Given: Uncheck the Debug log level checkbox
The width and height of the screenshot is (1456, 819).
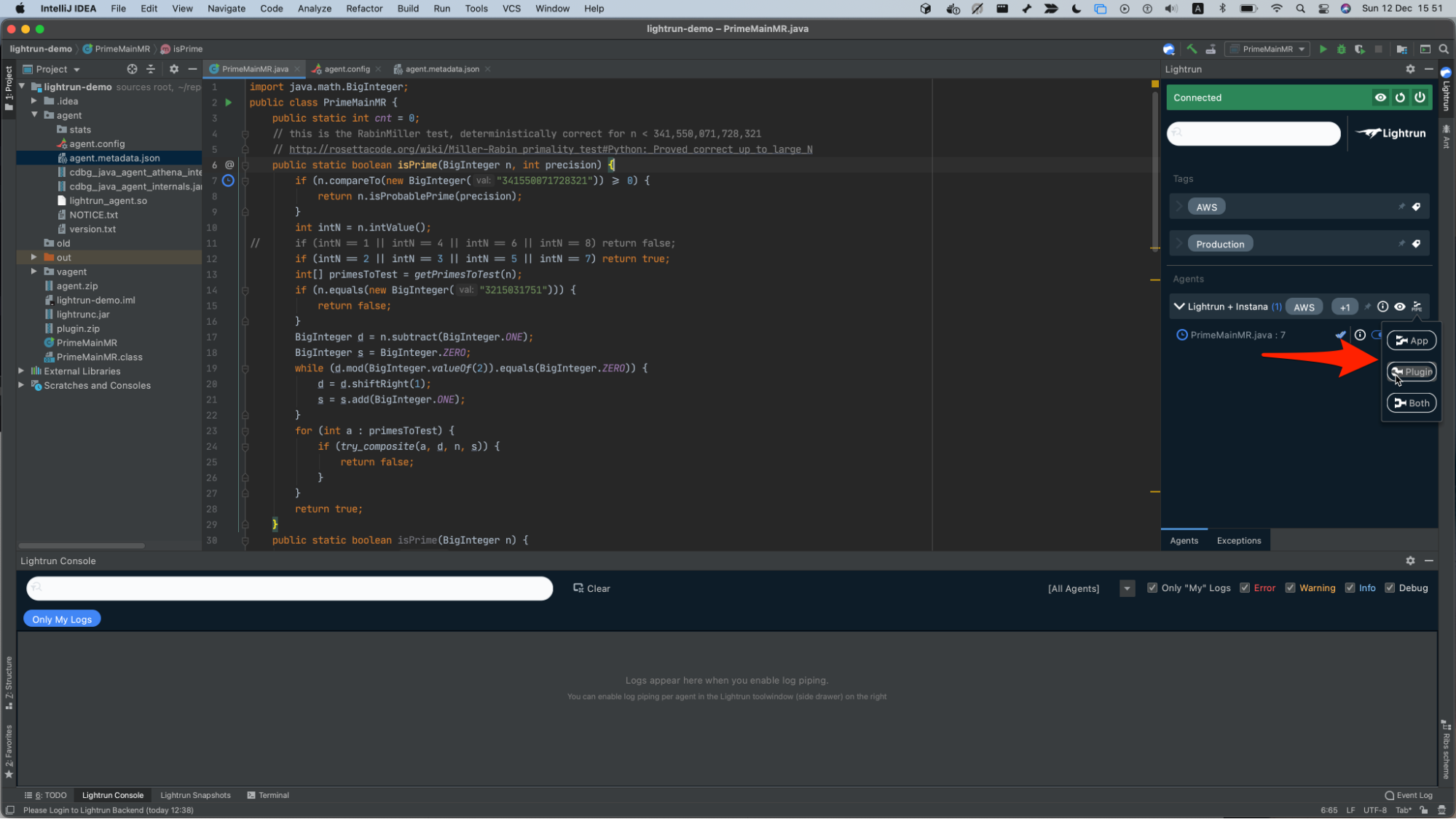Looking at the screenshot, I should coord(1390,588).
